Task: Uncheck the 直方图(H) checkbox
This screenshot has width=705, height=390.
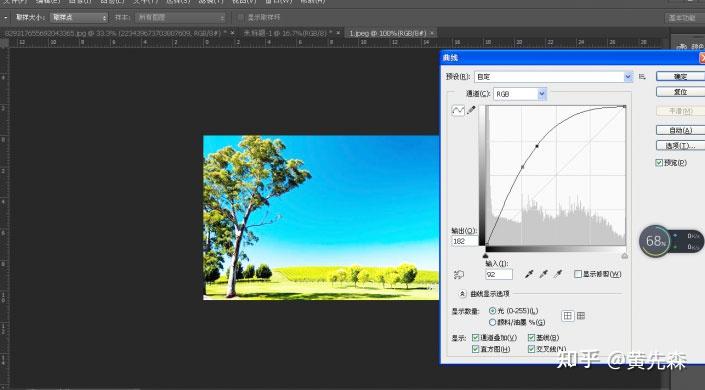Action: [475, 349]
